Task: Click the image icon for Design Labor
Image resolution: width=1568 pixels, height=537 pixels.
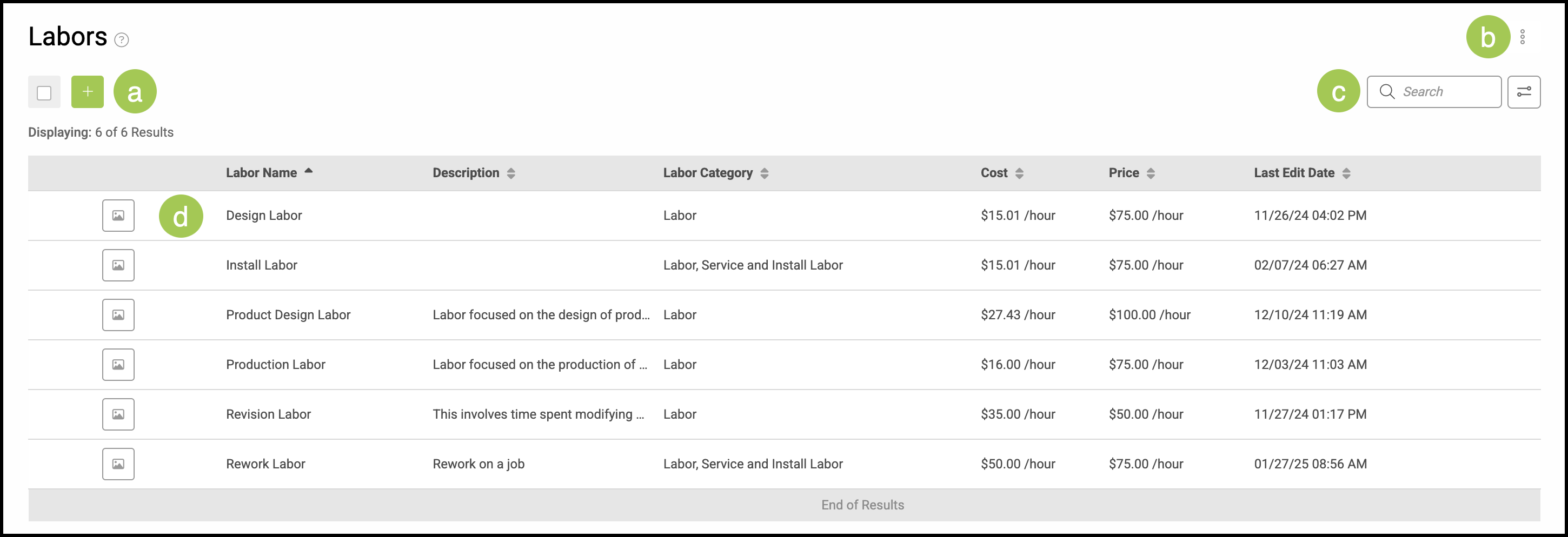Action: pyautogui.click(x=118, y=216)
